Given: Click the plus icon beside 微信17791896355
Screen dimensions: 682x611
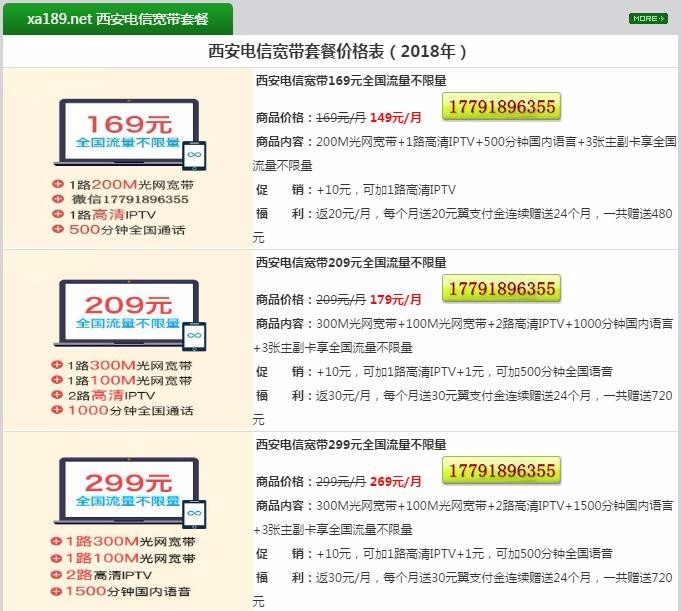Looking at the screenshot, I should coord(58,199).
